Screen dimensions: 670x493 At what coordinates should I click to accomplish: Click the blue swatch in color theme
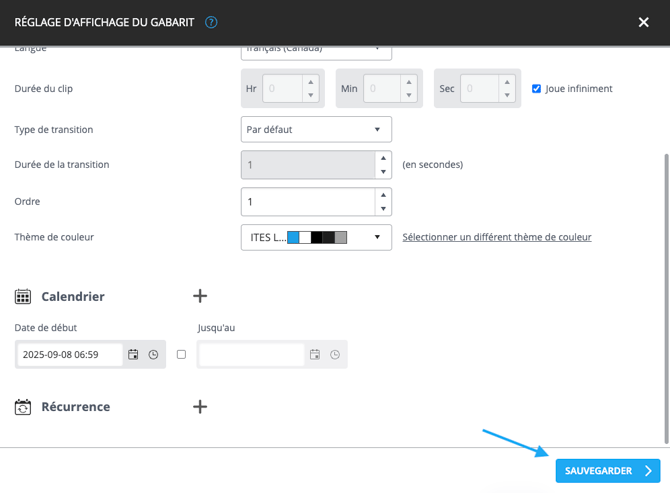293,237
